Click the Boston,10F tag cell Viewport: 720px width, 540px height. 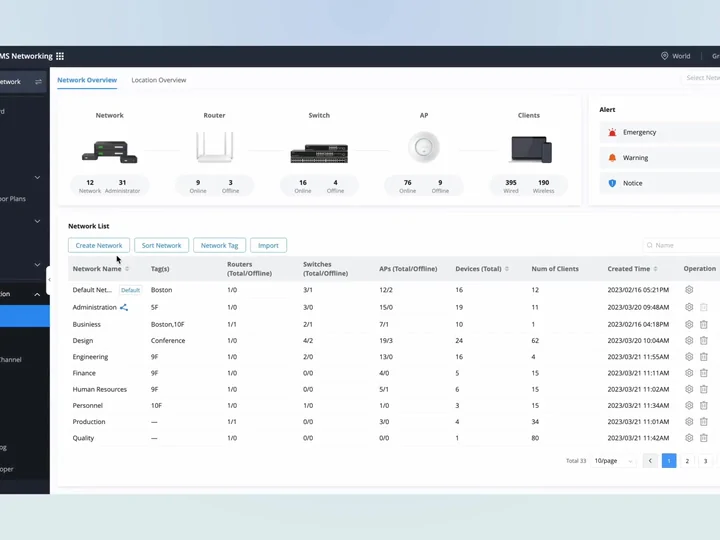point(168,324)
